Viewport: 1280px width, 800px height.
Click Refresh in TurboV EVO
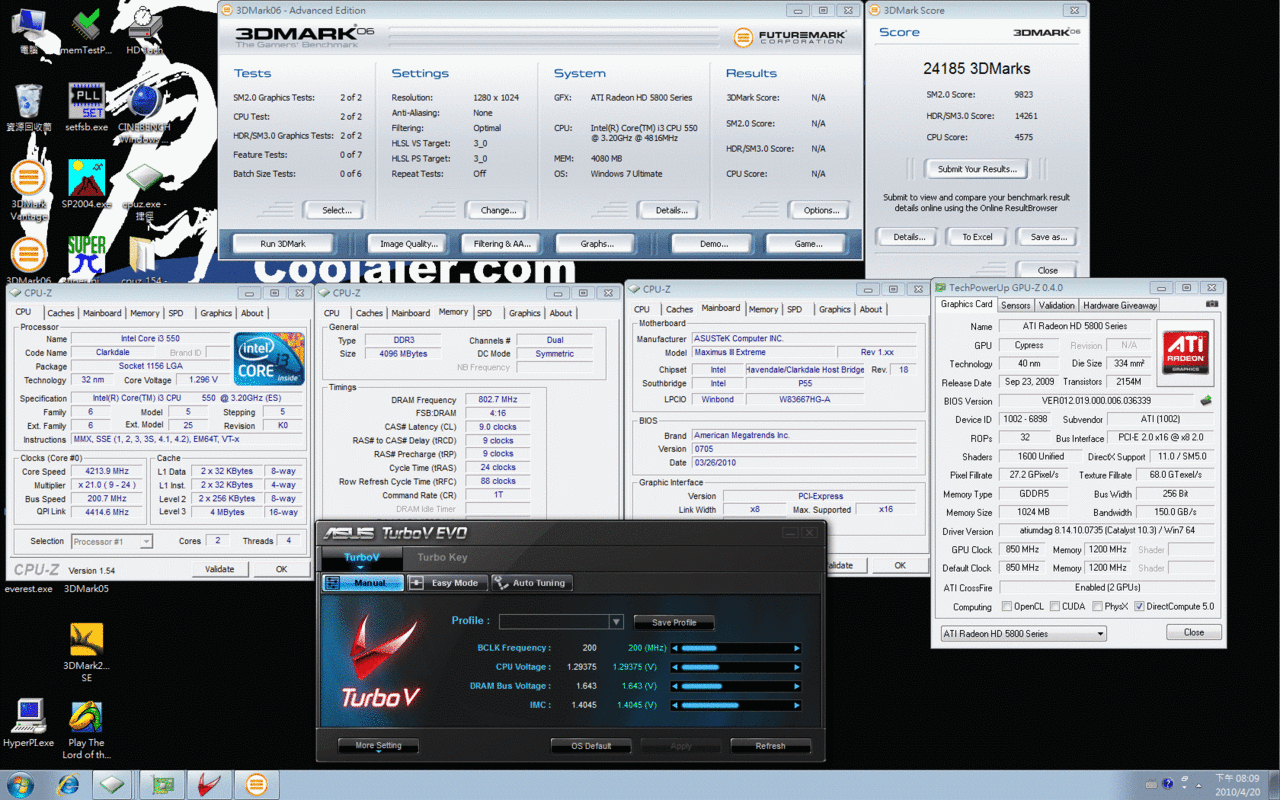click(x=770, y=746)
